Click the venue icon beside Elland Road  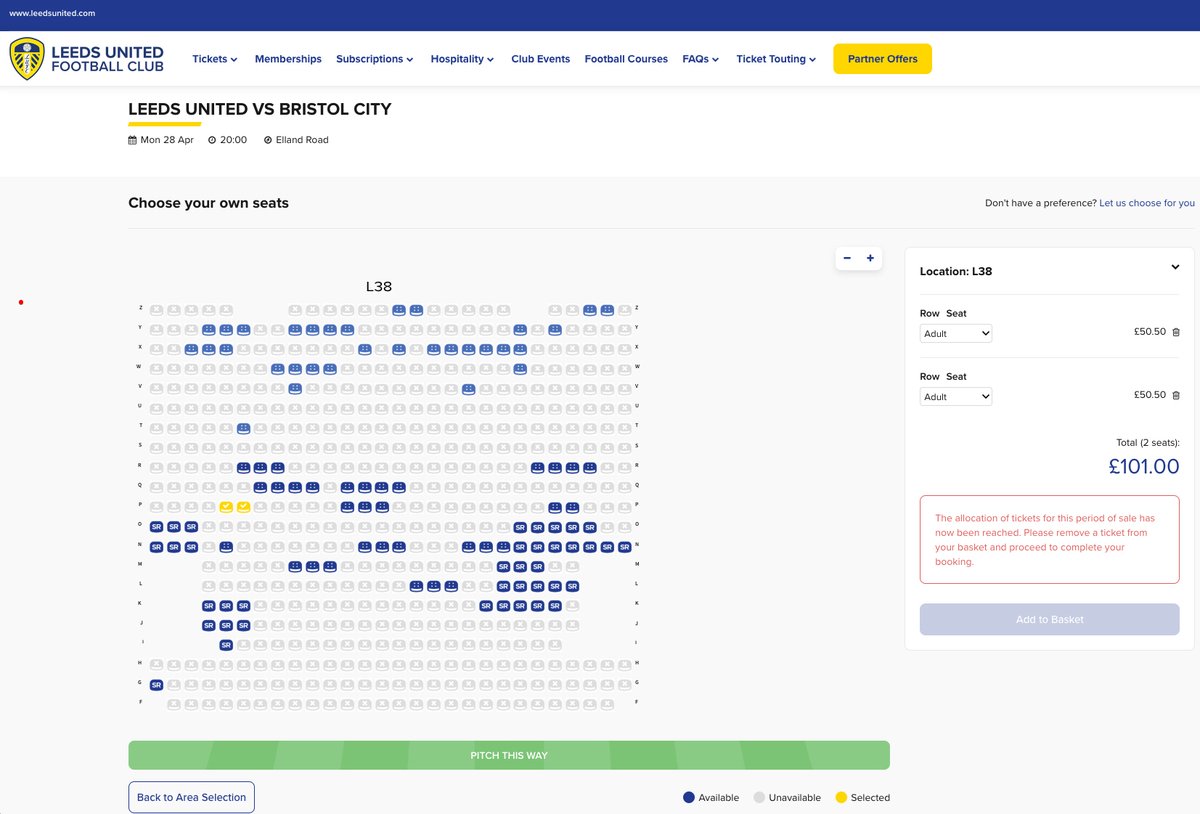click(x=268, y=140)
